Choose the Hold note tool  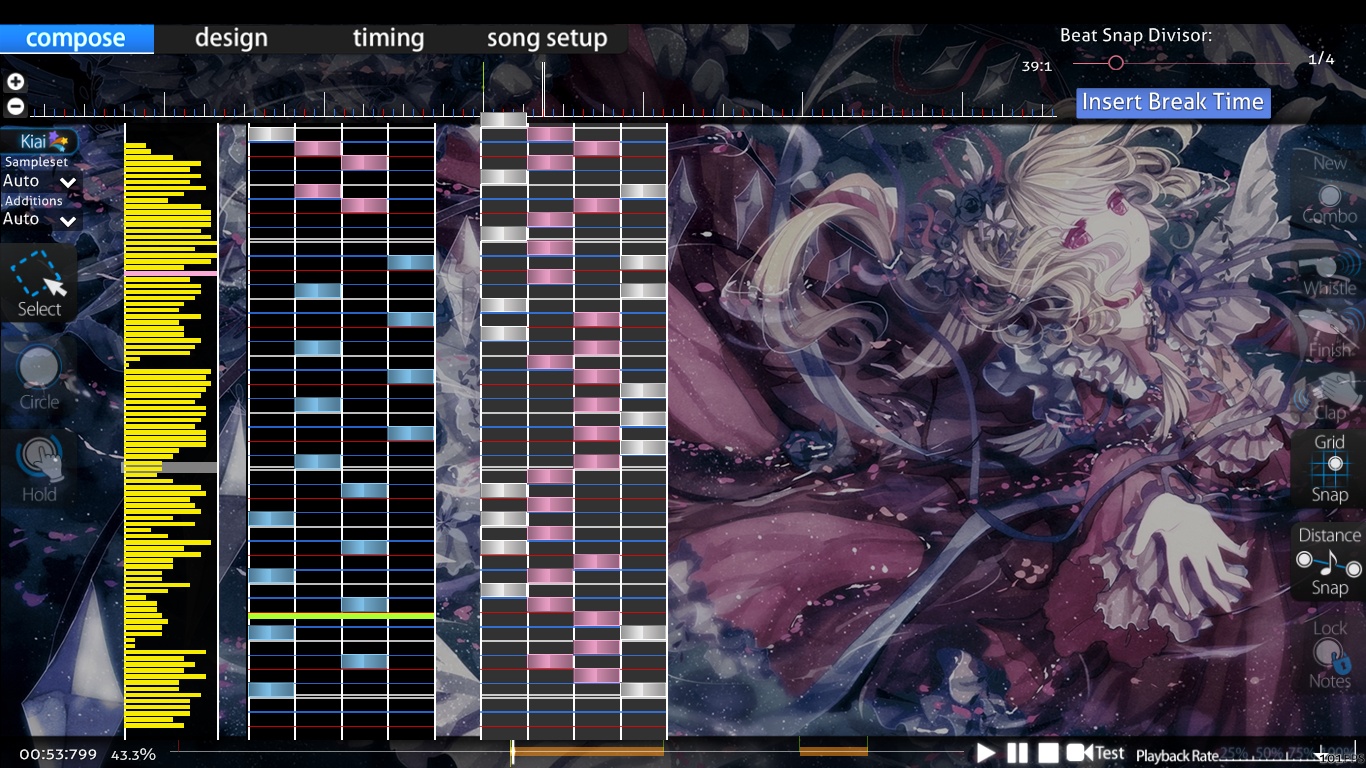tap(39, 469)
